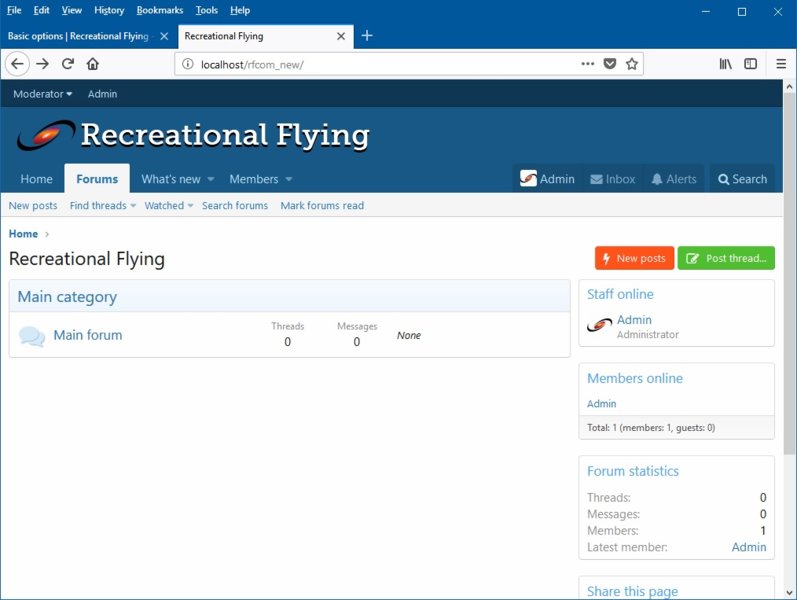Open the History menu
The width and height of the screenshot is (797, 600).
109,10
